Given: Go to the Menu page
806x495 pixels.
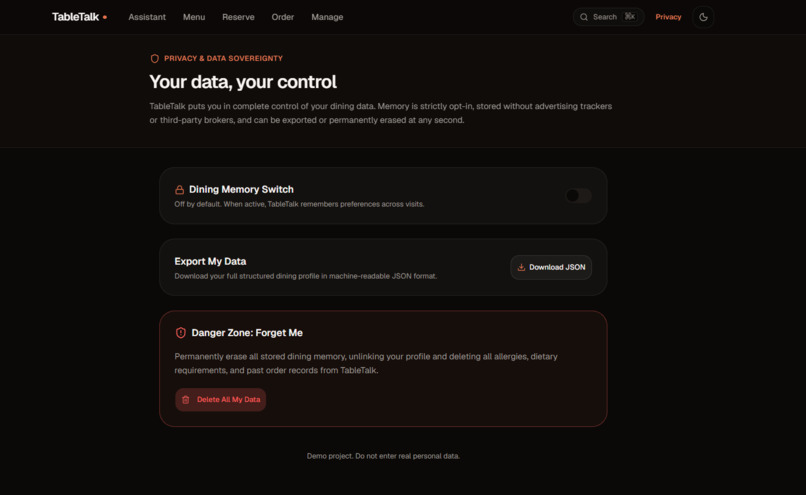Looking at the screenshot, I should [x=194, y=17].
